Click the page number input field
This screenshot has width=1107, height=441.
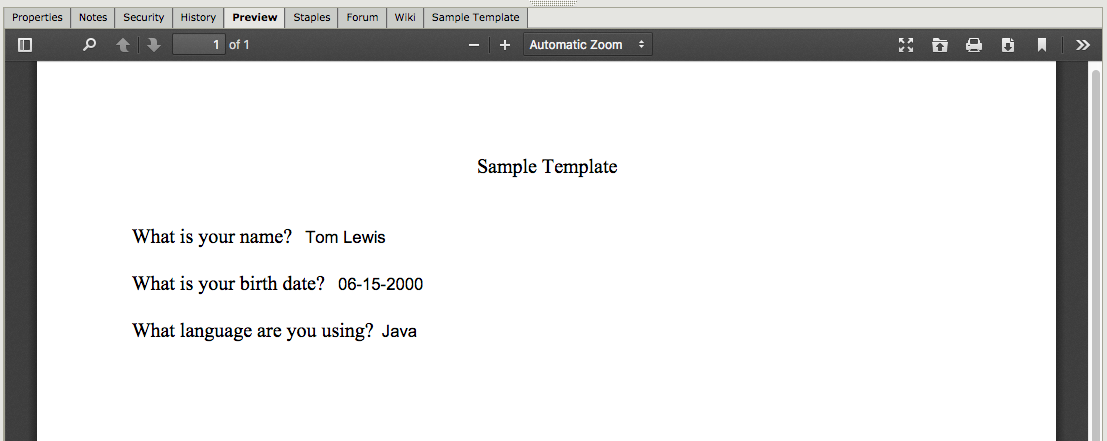click(198, 45)
